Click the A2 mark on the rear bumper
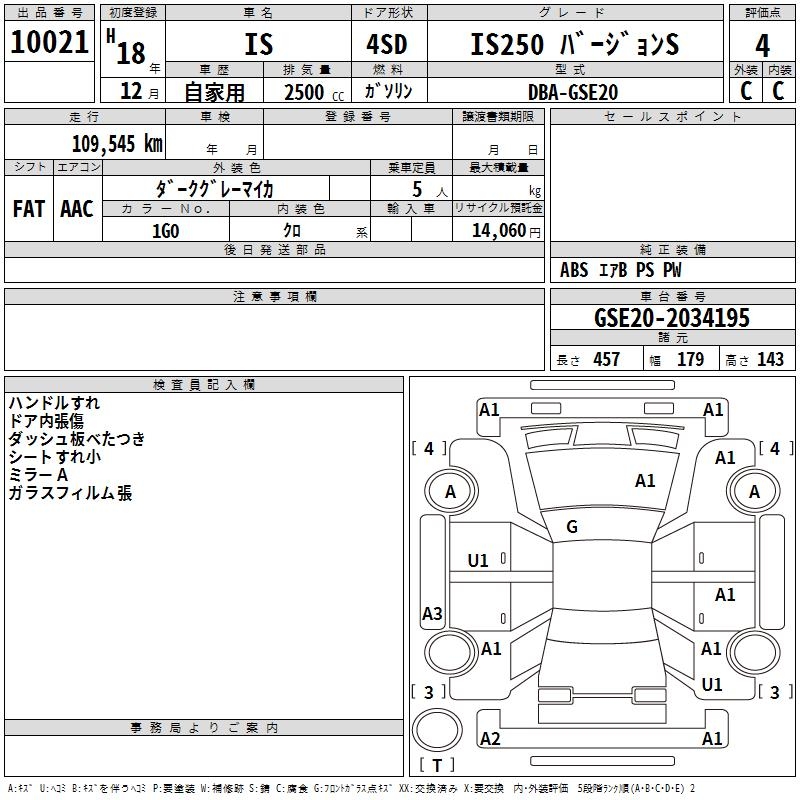 [x=490, y=739]
